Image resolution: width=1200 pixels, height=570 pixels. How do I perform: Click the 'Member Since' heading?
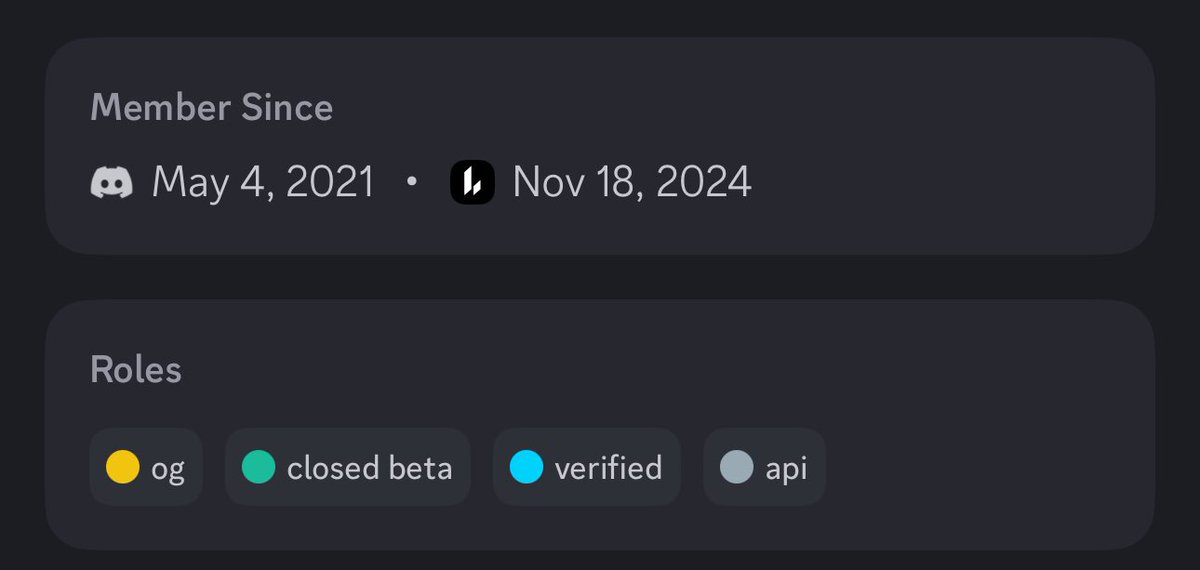pos(211,108)
